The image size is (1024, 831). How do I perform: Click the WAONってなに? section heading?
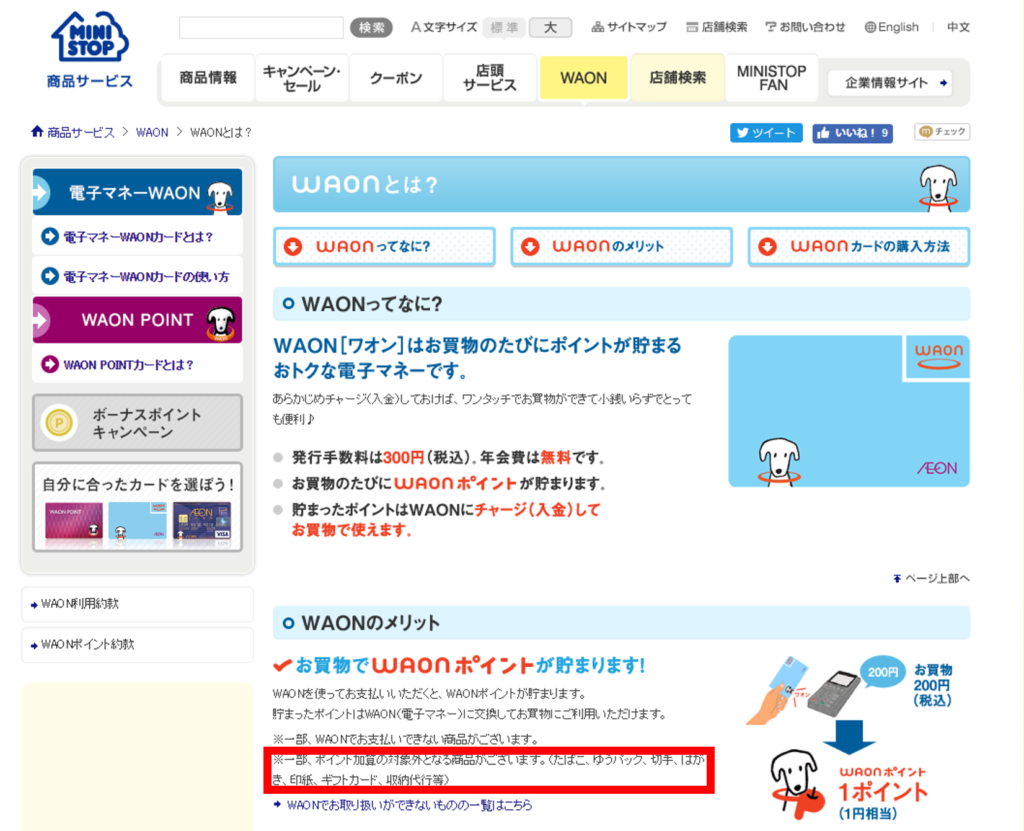pos(371,304)
